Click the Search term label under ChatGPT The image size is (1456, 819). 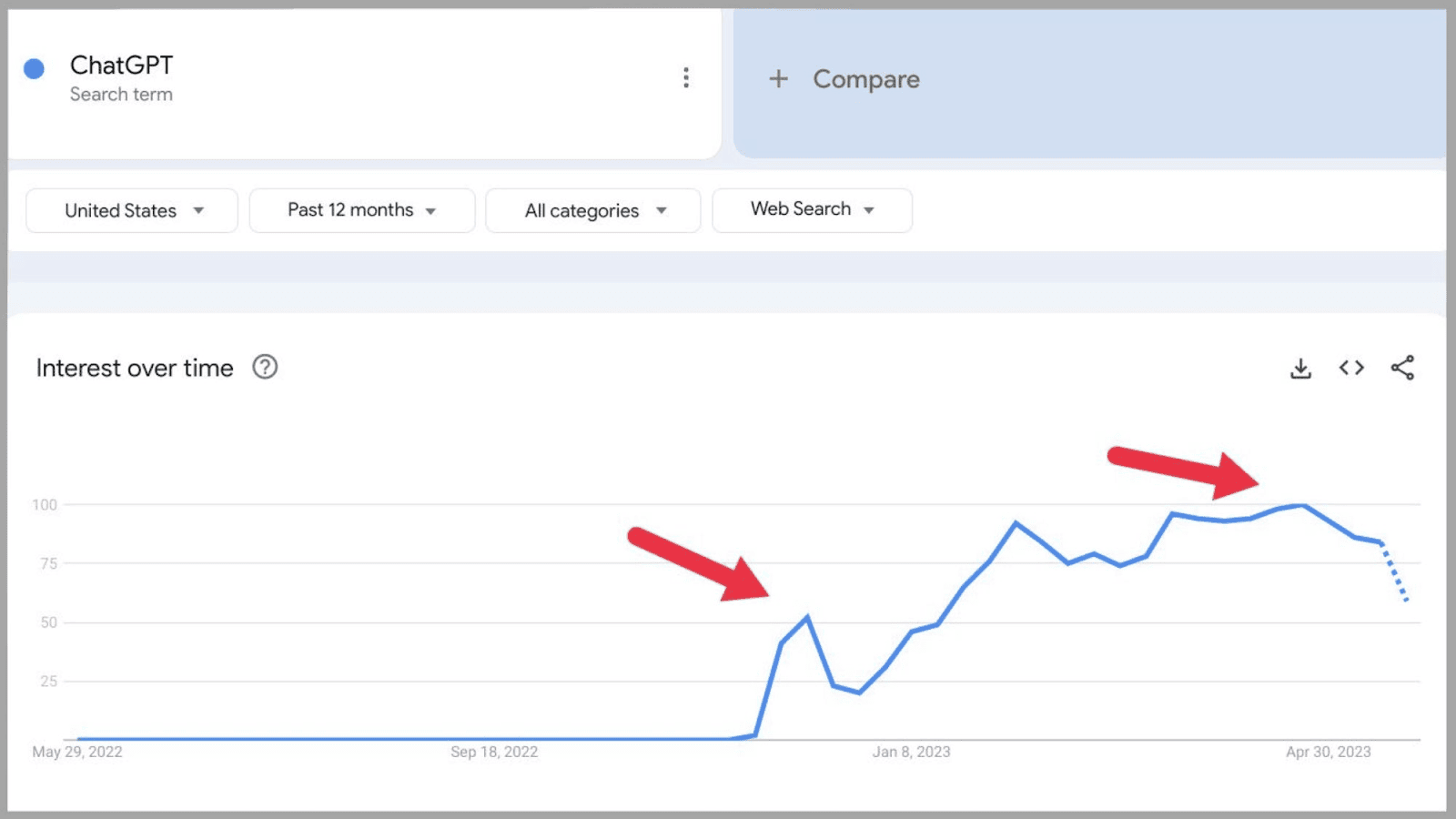point(121,94)
